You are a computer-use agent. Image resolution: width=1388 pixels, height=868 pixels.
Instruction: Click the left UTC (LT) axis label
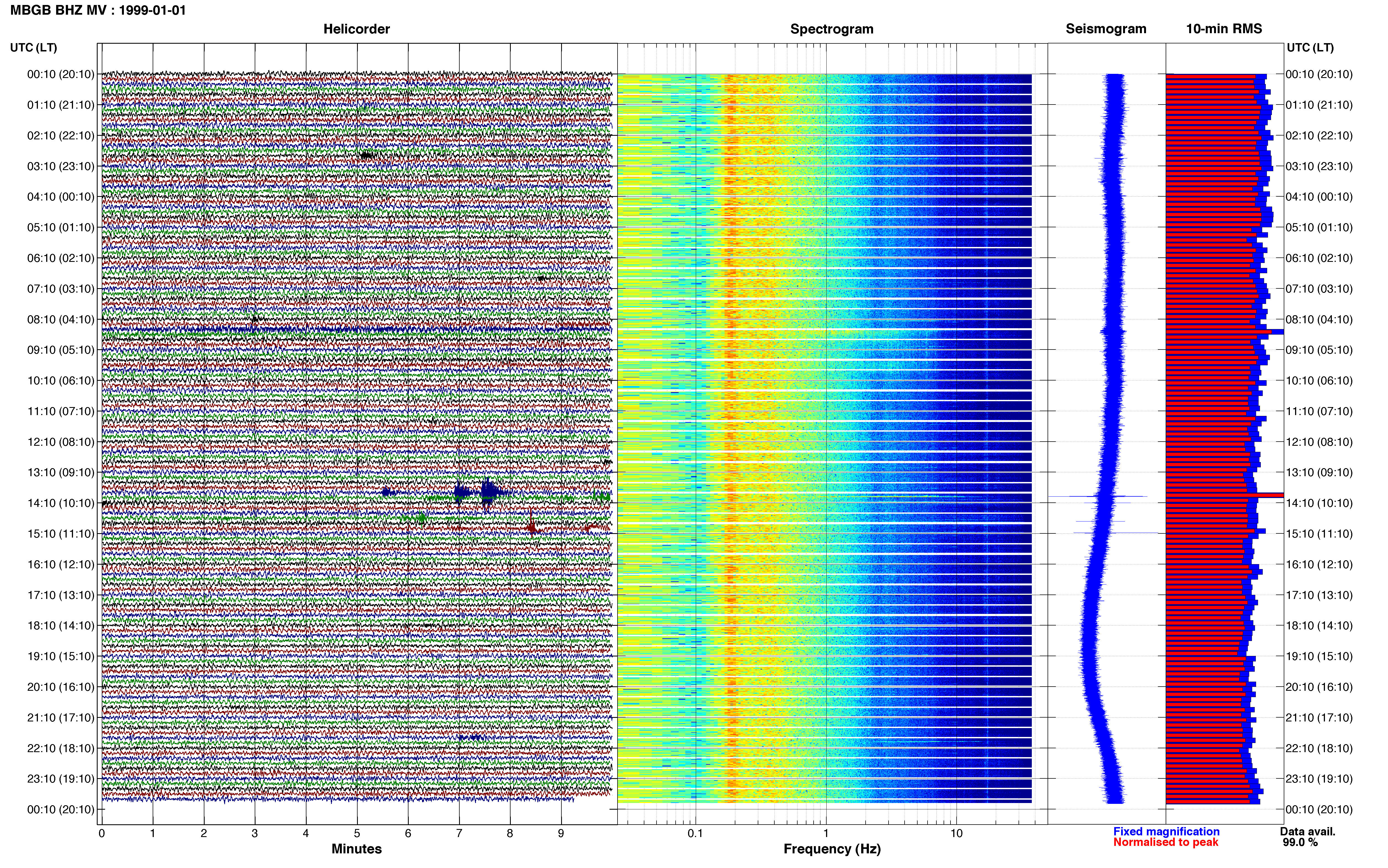click(34, 48)
